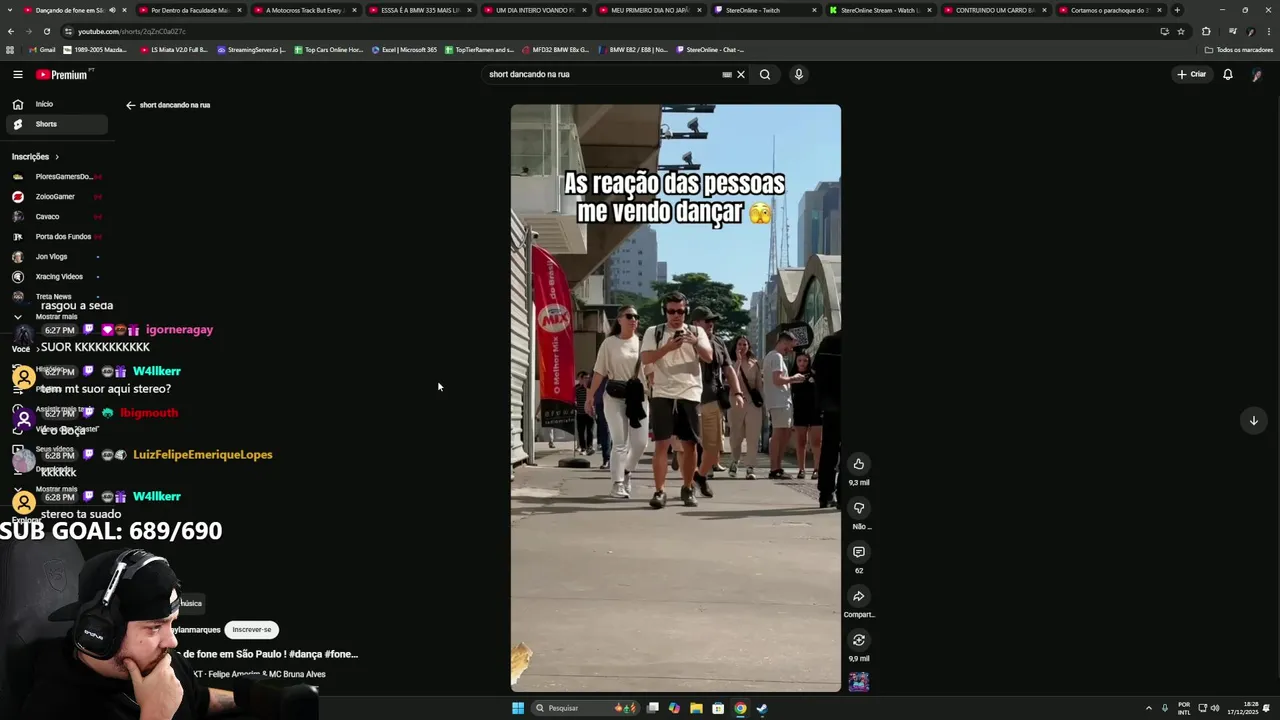Open the Windows Start menu
This screenshot has height=720, width=1280.
pos(518,708)
